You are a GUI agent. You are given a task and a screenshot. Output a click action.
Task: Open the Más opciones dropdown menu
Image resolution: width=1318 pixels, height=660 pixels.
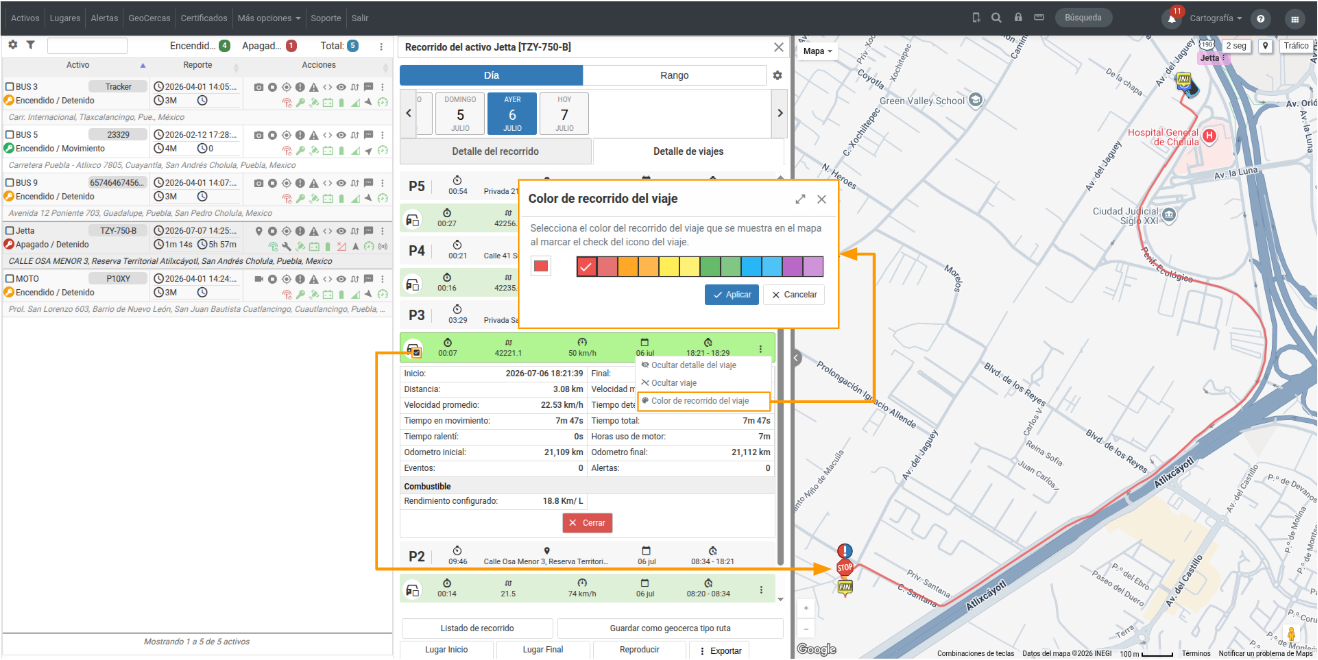click(x=270, y=18)
